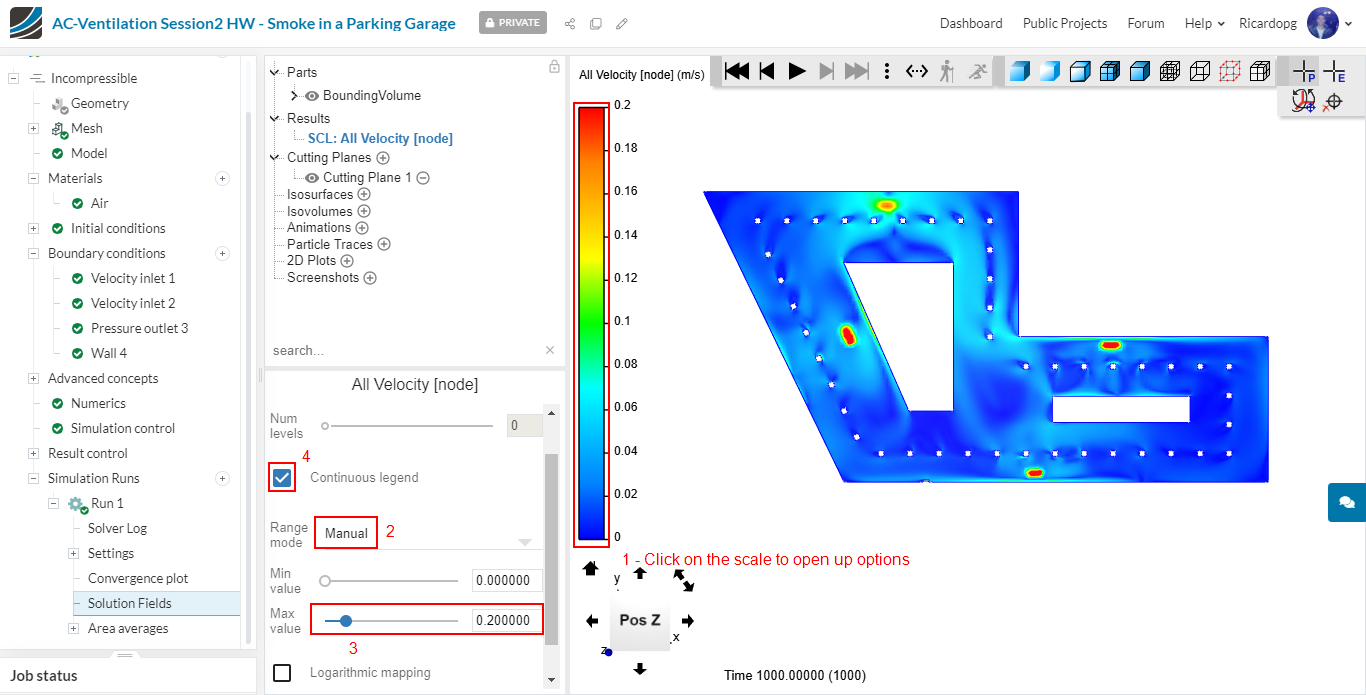The width and height of the screenshot is (1366, 695).
Task: Activate the crosshair P pick tool
Action: [1304, 72]
